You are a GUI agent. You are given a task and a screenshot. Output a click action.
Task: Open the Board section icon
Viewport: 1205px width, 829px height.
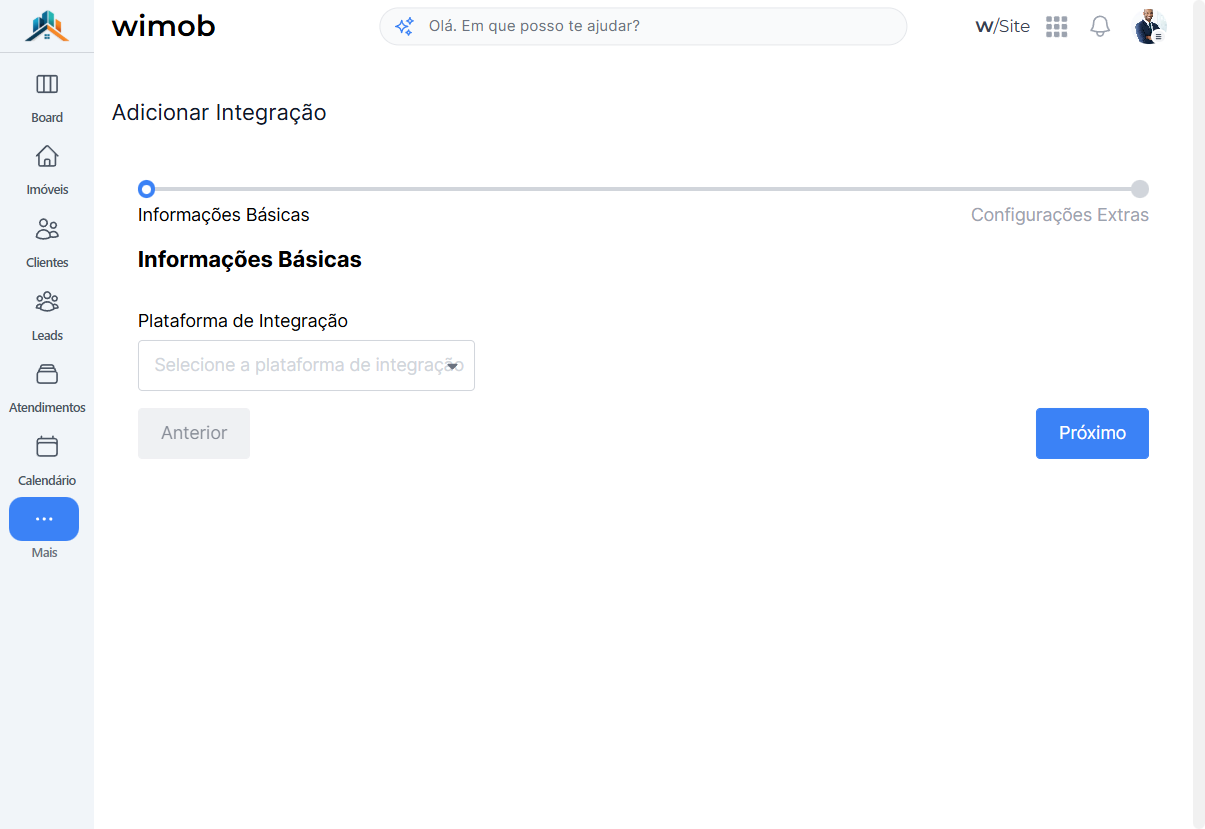[x=47, y=84]
